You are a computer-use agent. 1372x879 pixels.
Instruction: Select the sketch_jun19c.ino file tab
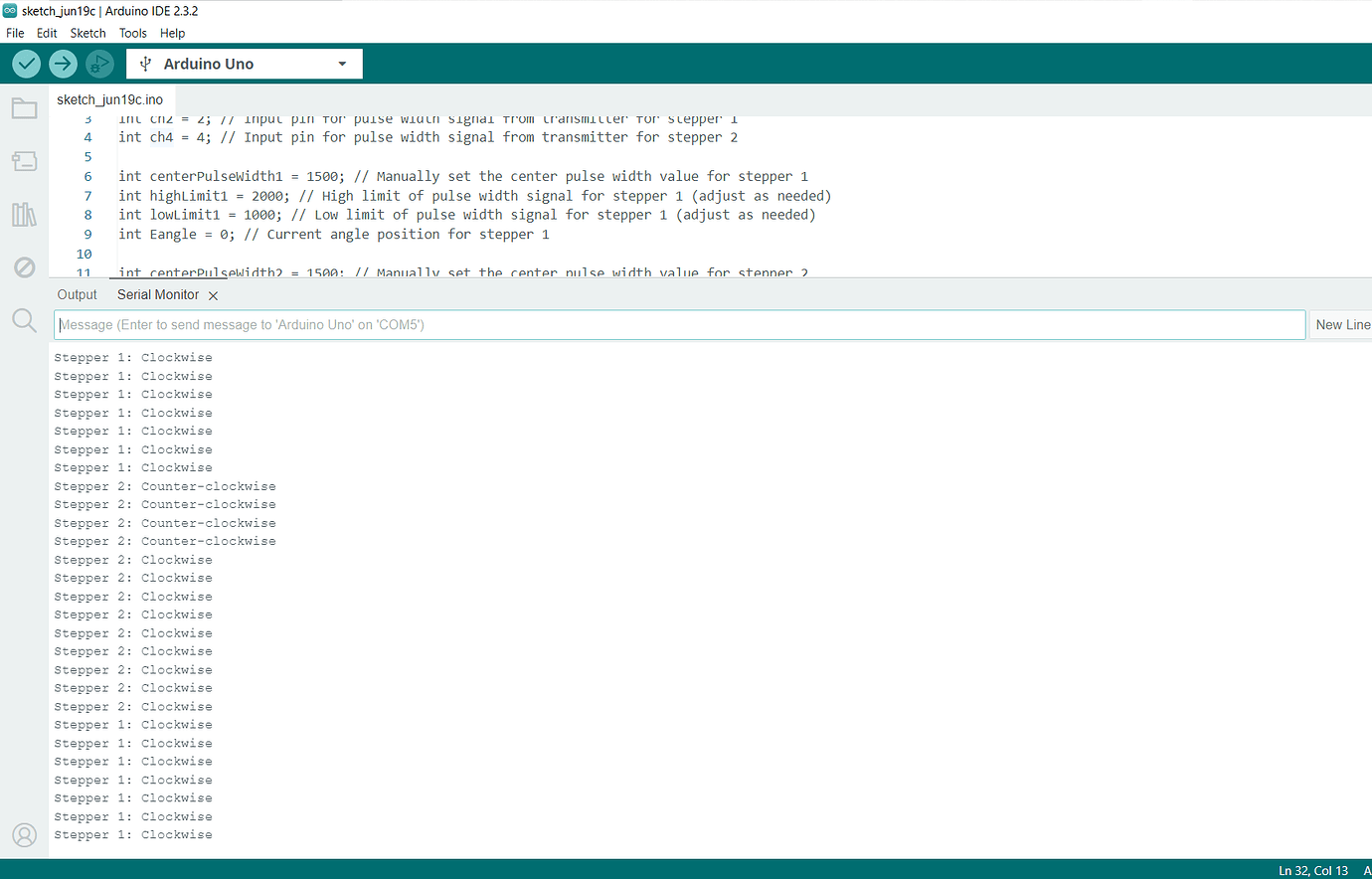109,98
